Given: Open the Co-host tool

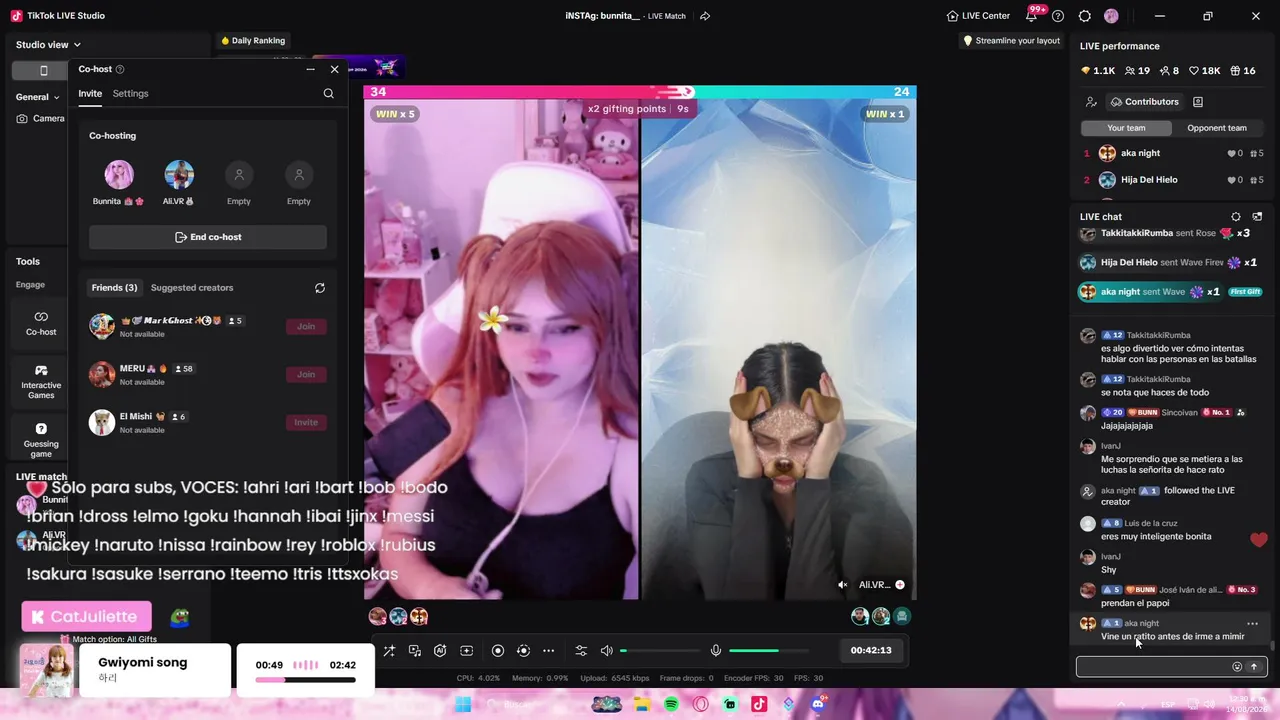Looking at the screenshot, I should 41,322.
